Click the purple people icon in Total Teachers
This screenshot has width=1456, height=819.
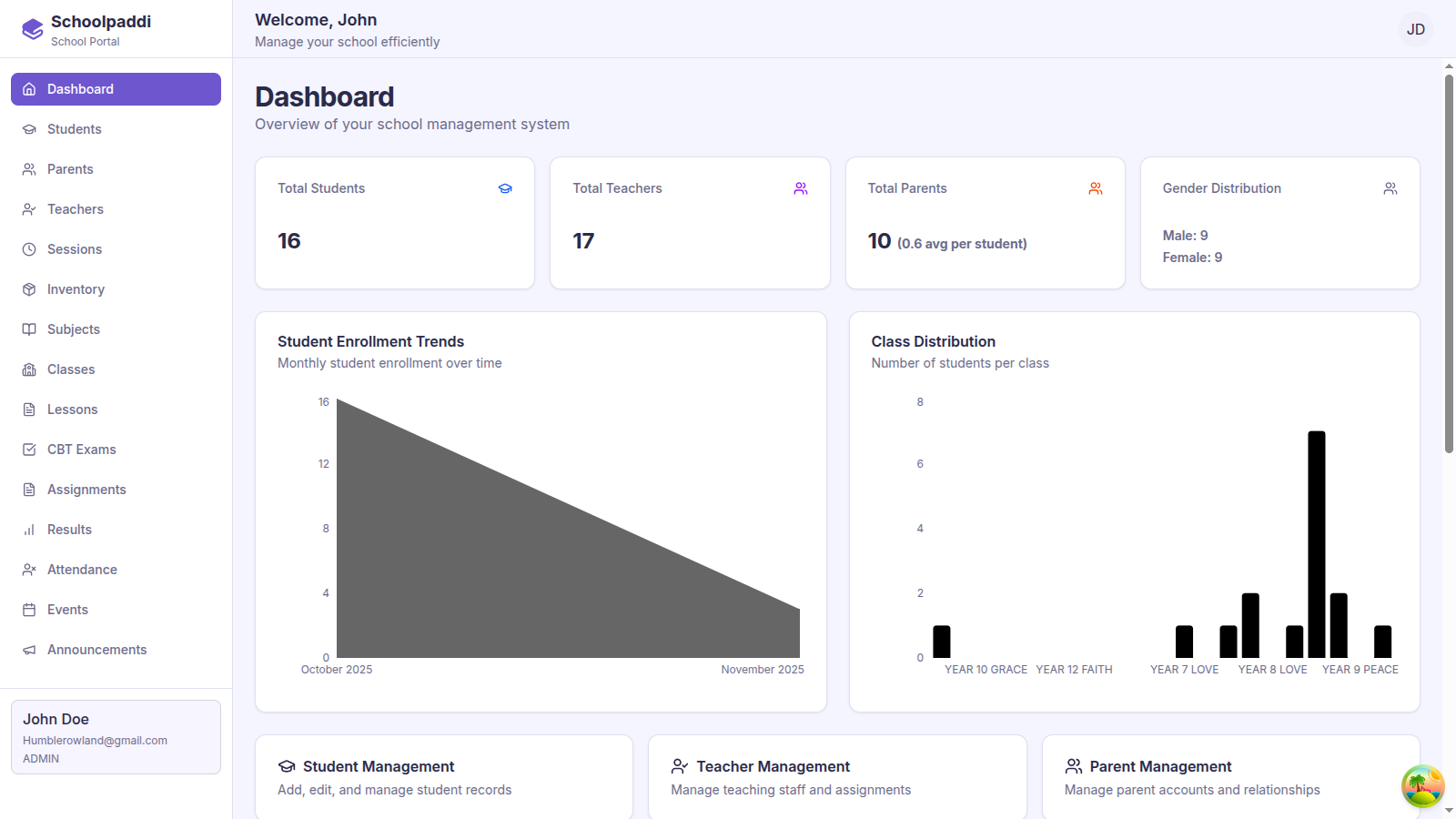tap(801, 188)
